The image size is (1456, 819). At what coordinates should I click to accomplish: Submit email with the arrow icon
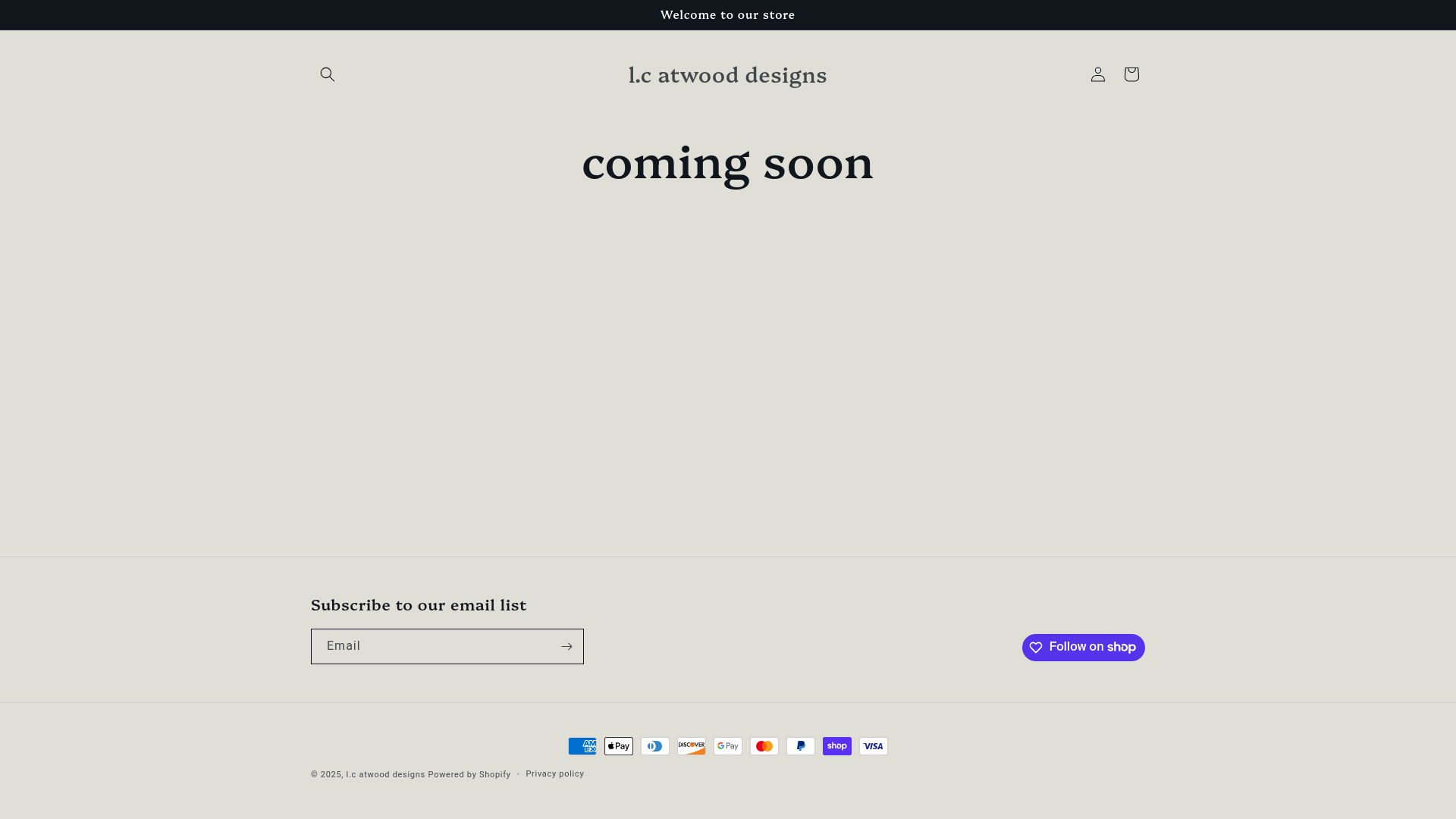pos(566,647)
